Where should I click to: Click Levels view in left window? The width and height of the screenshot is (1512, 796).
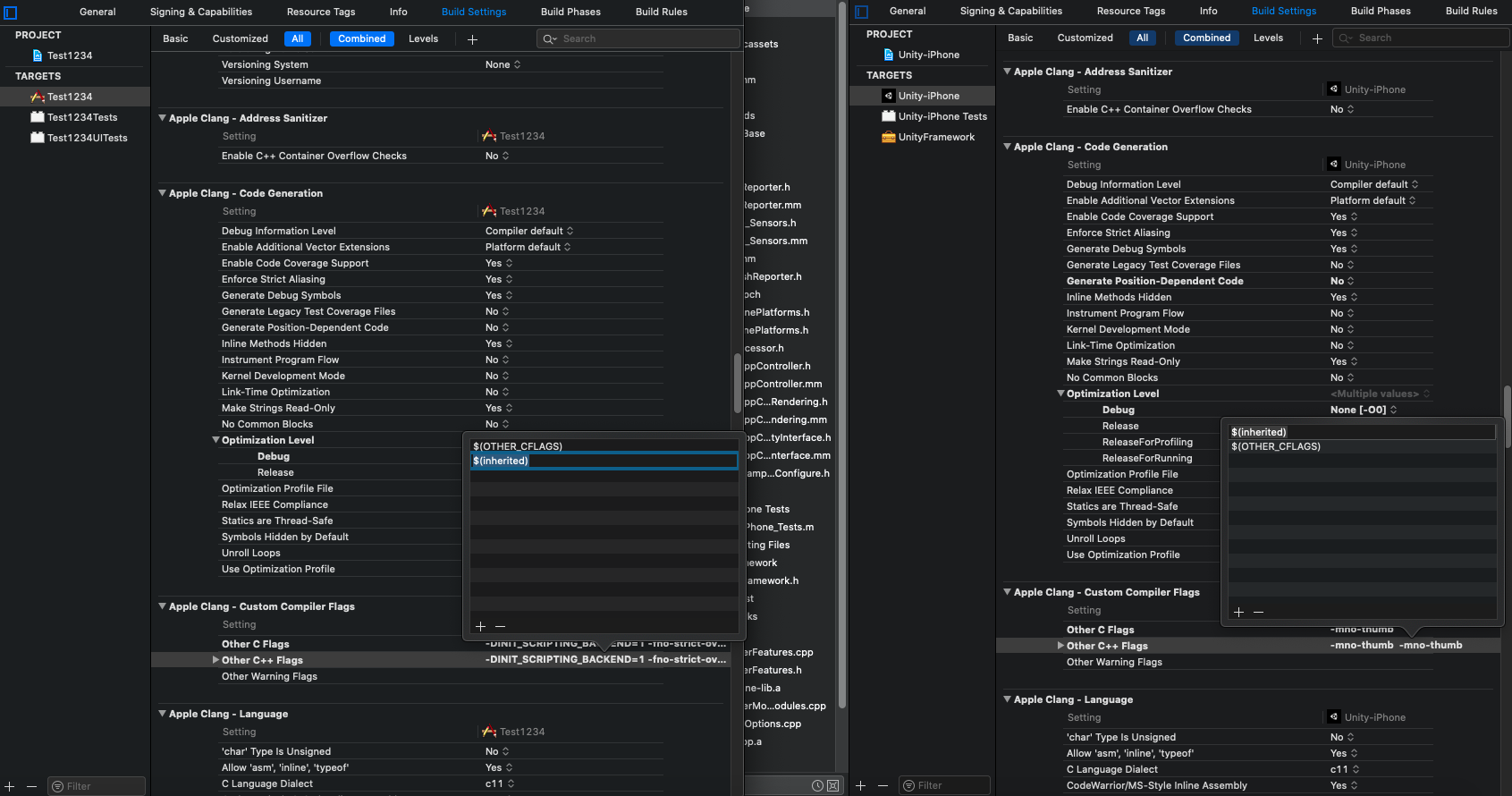click(x=424, y=38)
